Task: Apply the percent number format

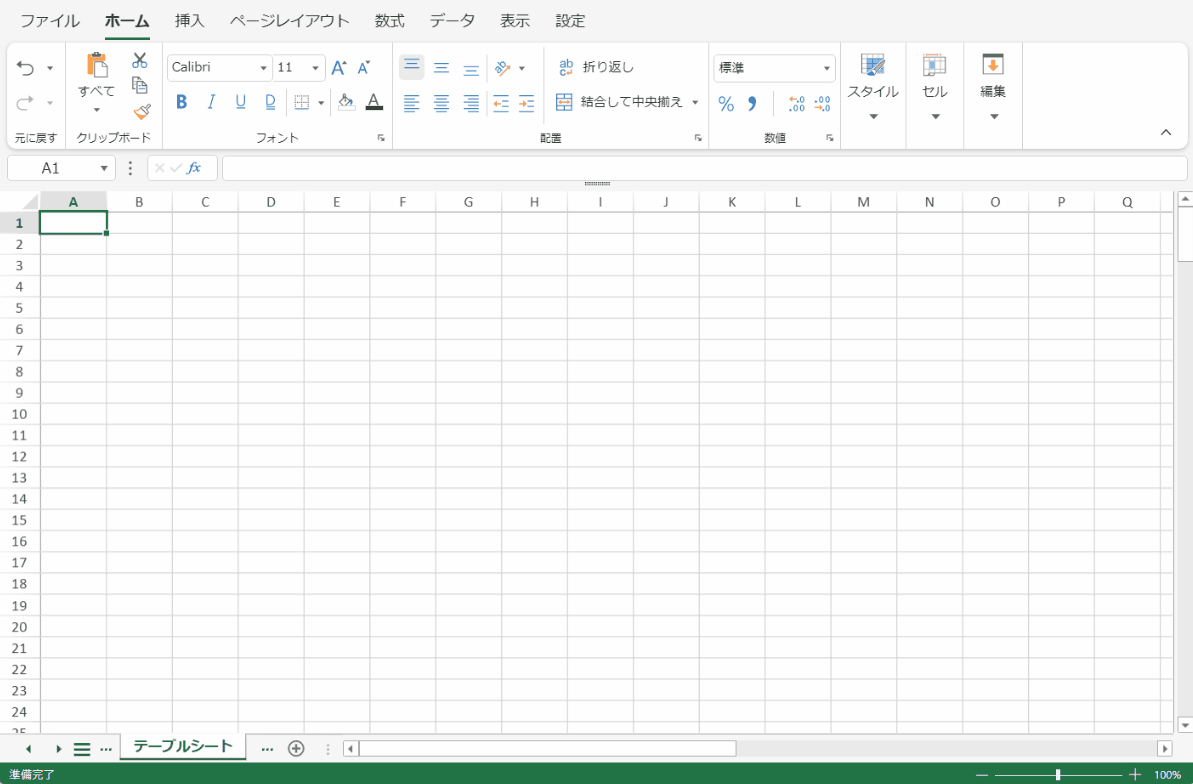Action: coord(725,102)
